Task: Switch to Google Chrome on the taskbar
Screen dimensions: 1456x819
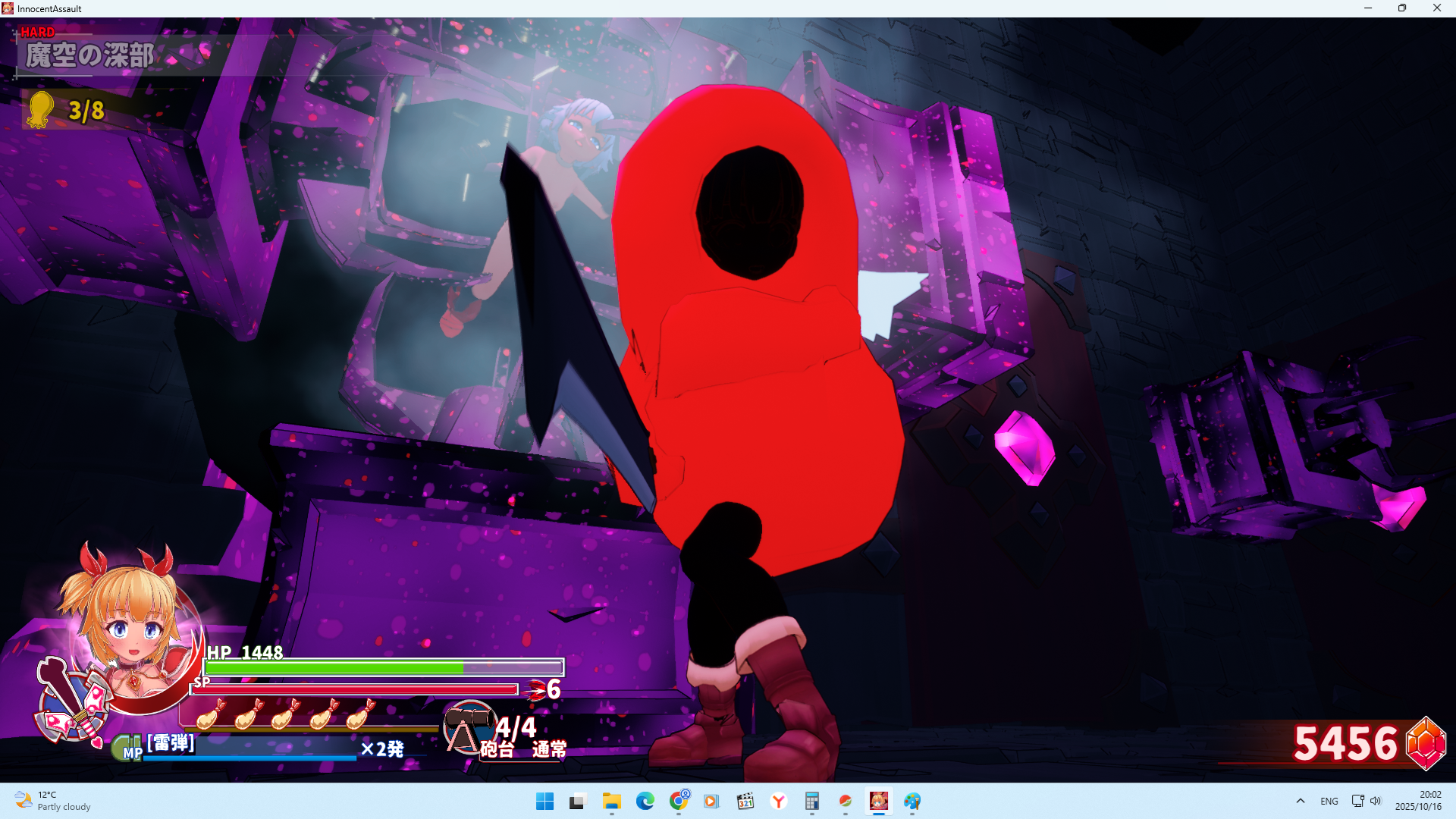Action: [679, 802]
